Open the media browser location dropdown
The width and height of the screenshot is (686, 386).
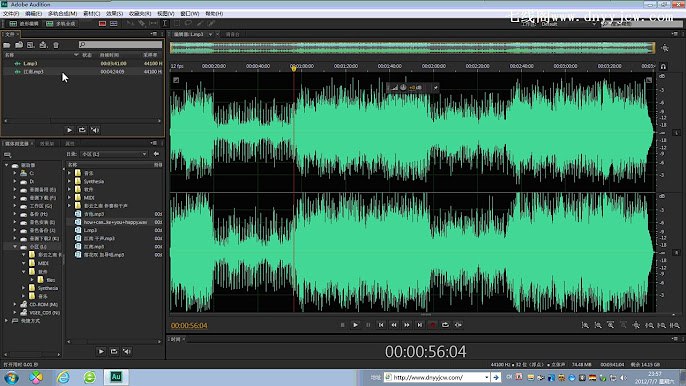tap(114, 154)
